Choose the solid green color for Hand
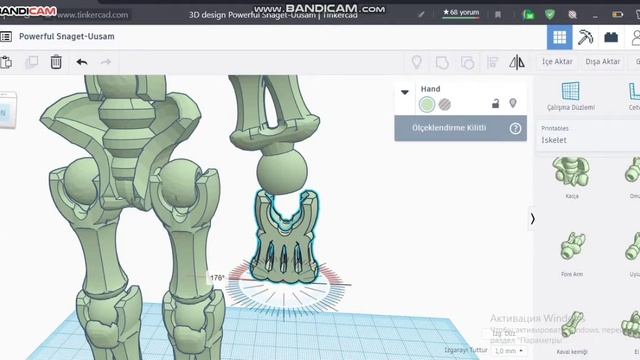Screen dimensions: 640x360 click(427, 104)
